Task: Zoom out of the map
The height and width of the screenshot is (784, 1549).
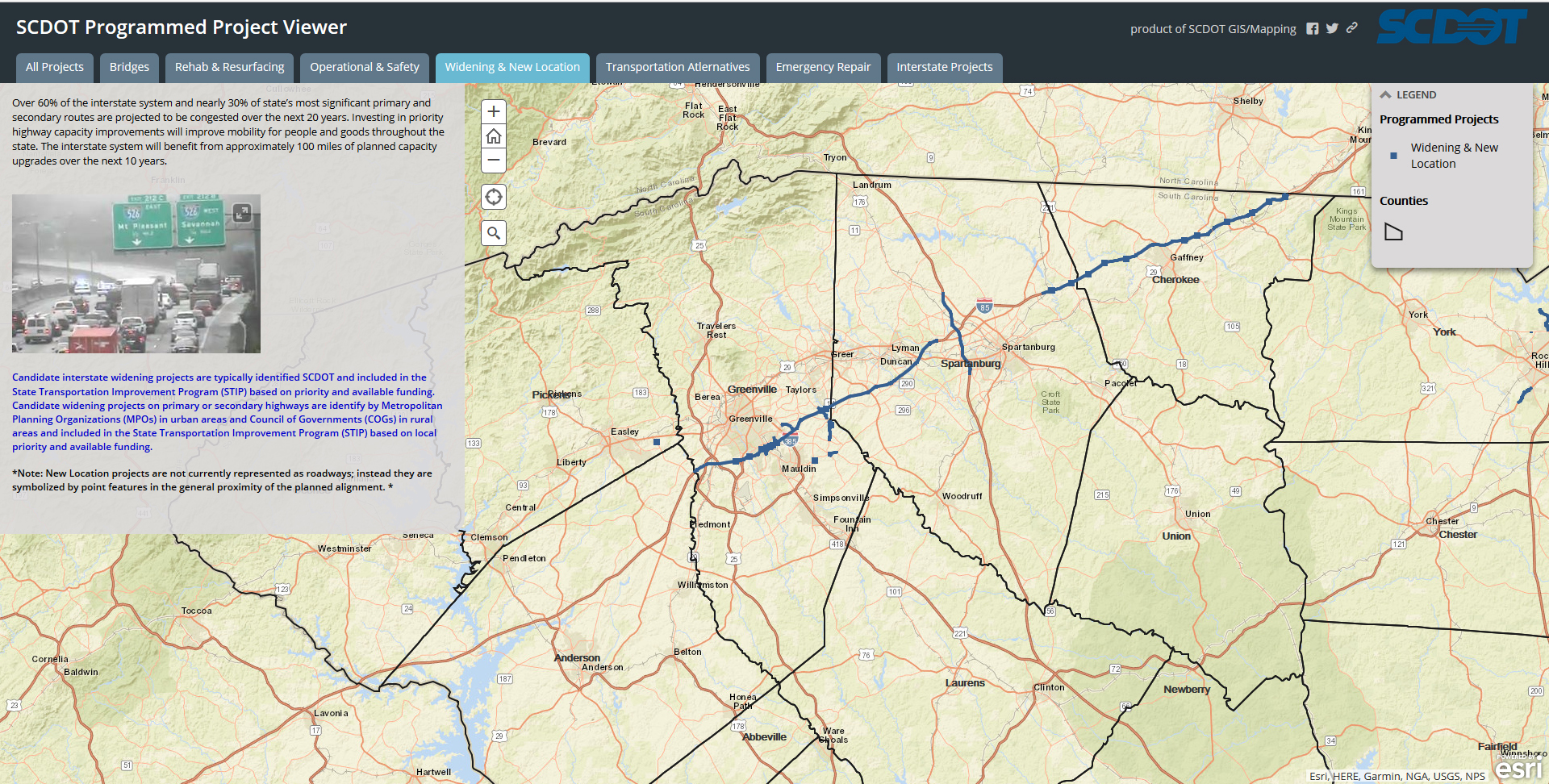Action: (x=494, y=161)
